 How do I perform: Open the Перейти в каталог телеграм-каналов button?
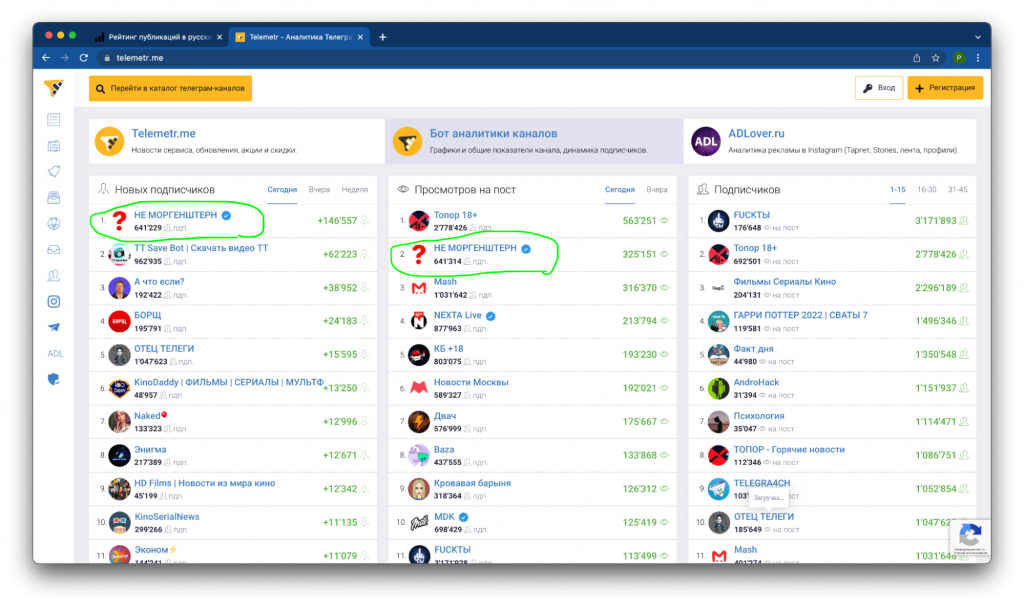click(170, 88)
